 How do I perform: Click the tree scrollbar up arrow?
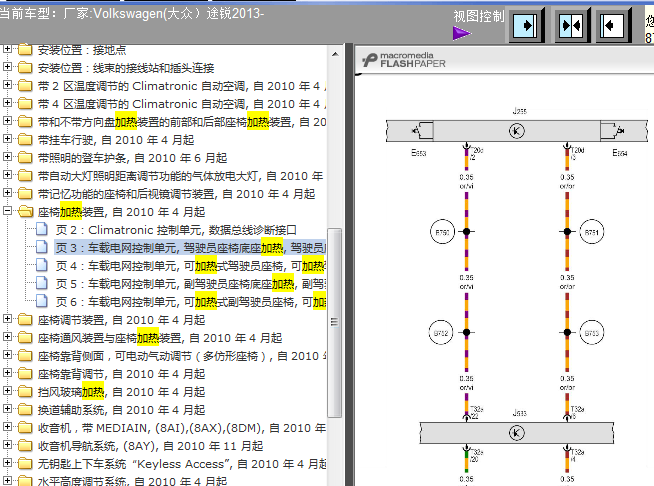(x=335, y=54)
